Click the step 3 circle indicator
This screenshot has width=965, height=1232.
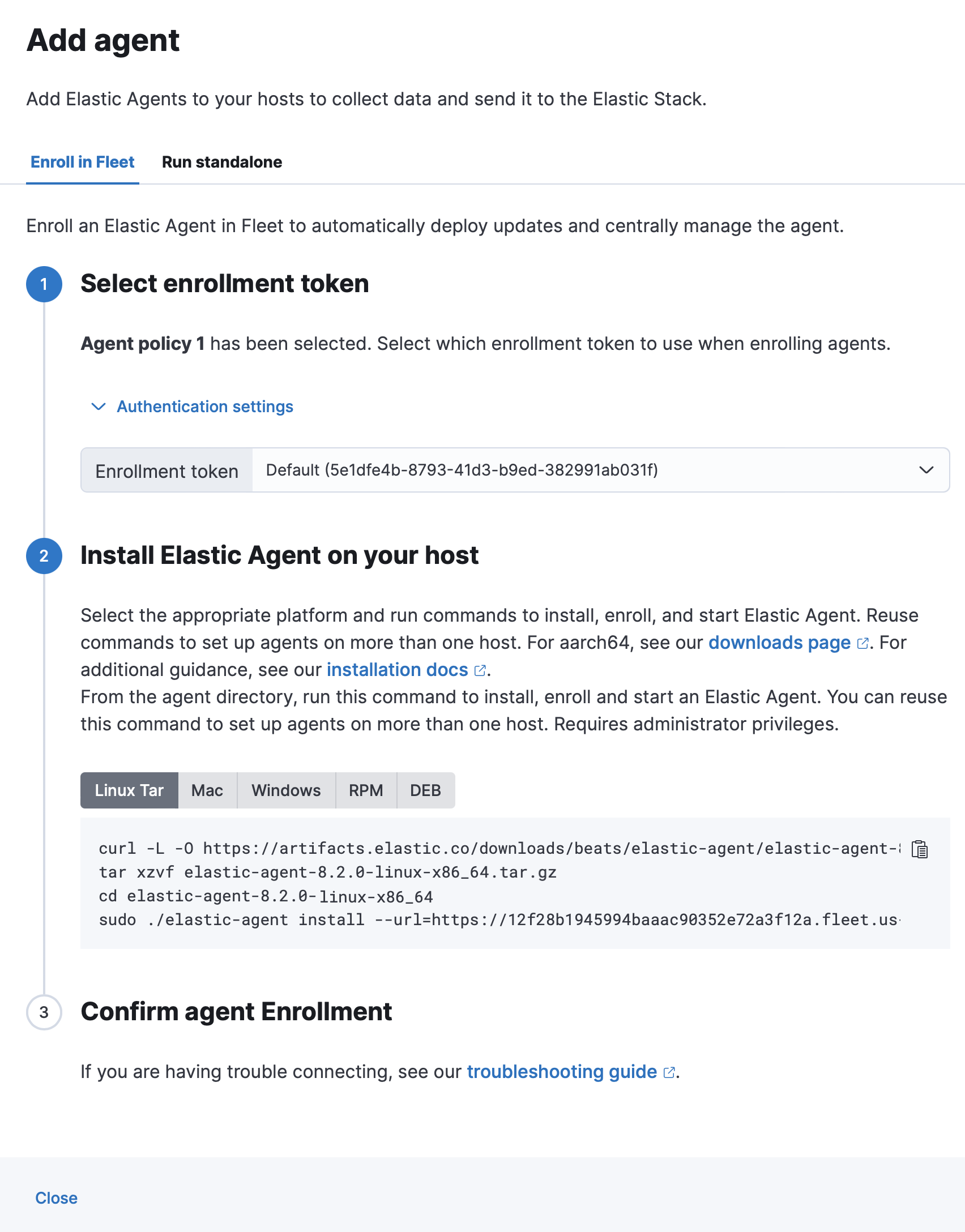pos(44,1012)
